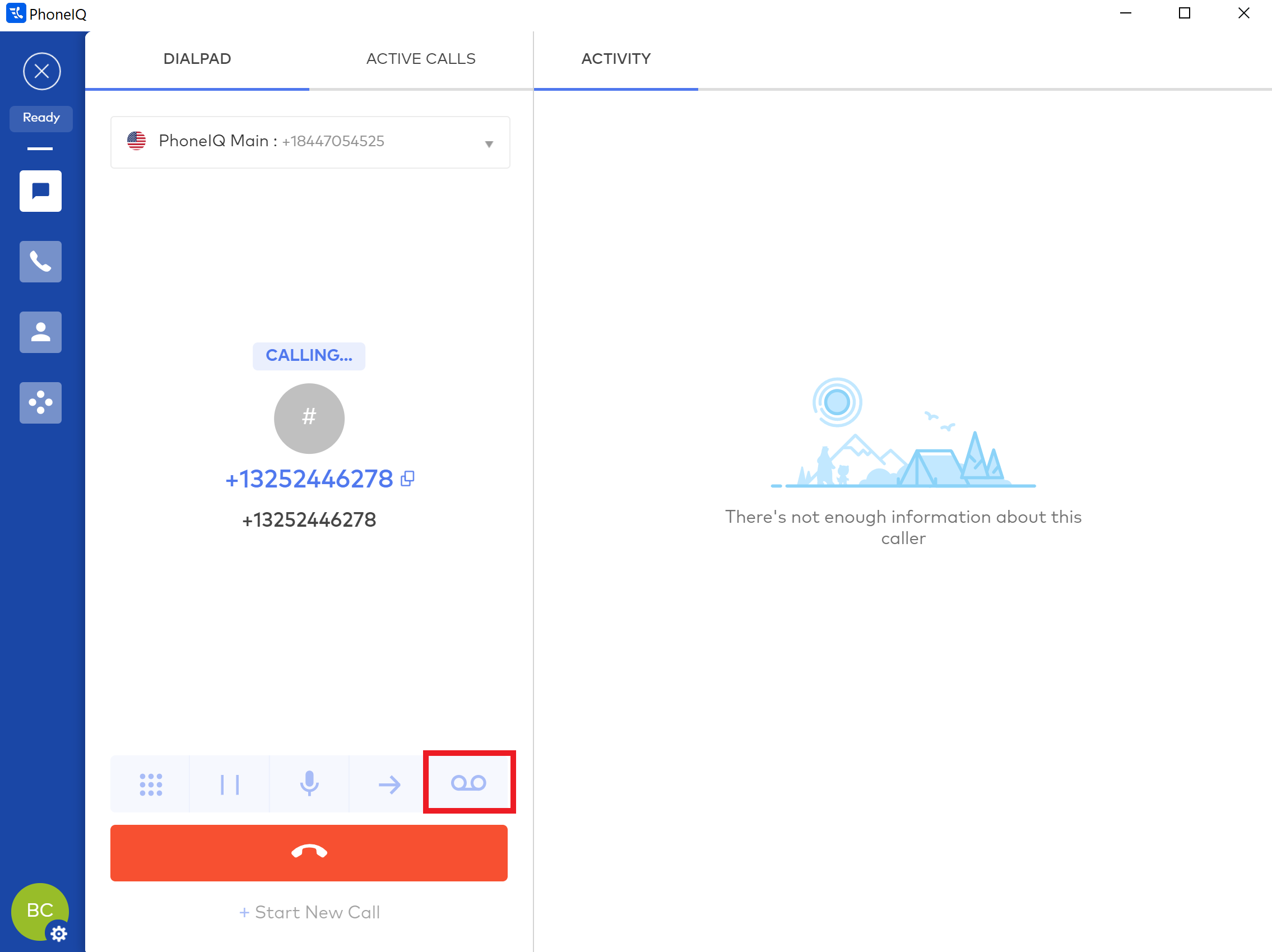
Task: Click the Start New Call link
Action: [309, 912]
